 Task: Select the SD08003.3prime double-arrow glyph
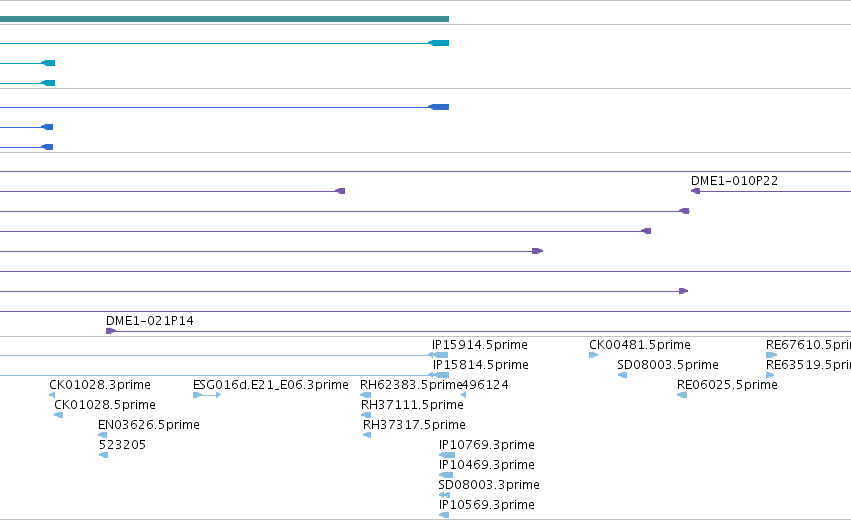(444, 495)
